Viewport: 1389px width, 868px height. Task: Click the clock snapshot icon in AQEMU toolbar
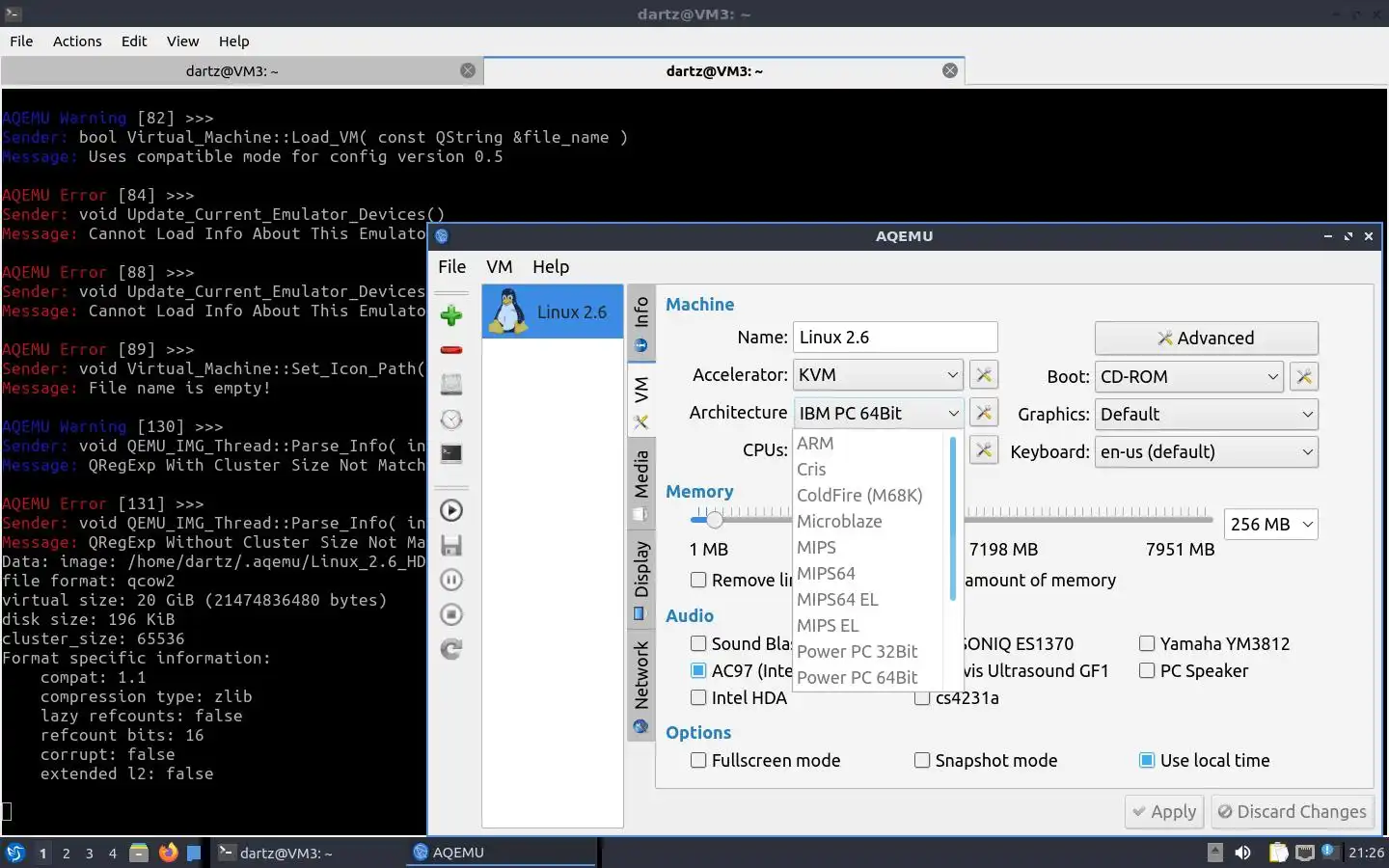click(x=450, y=419)
